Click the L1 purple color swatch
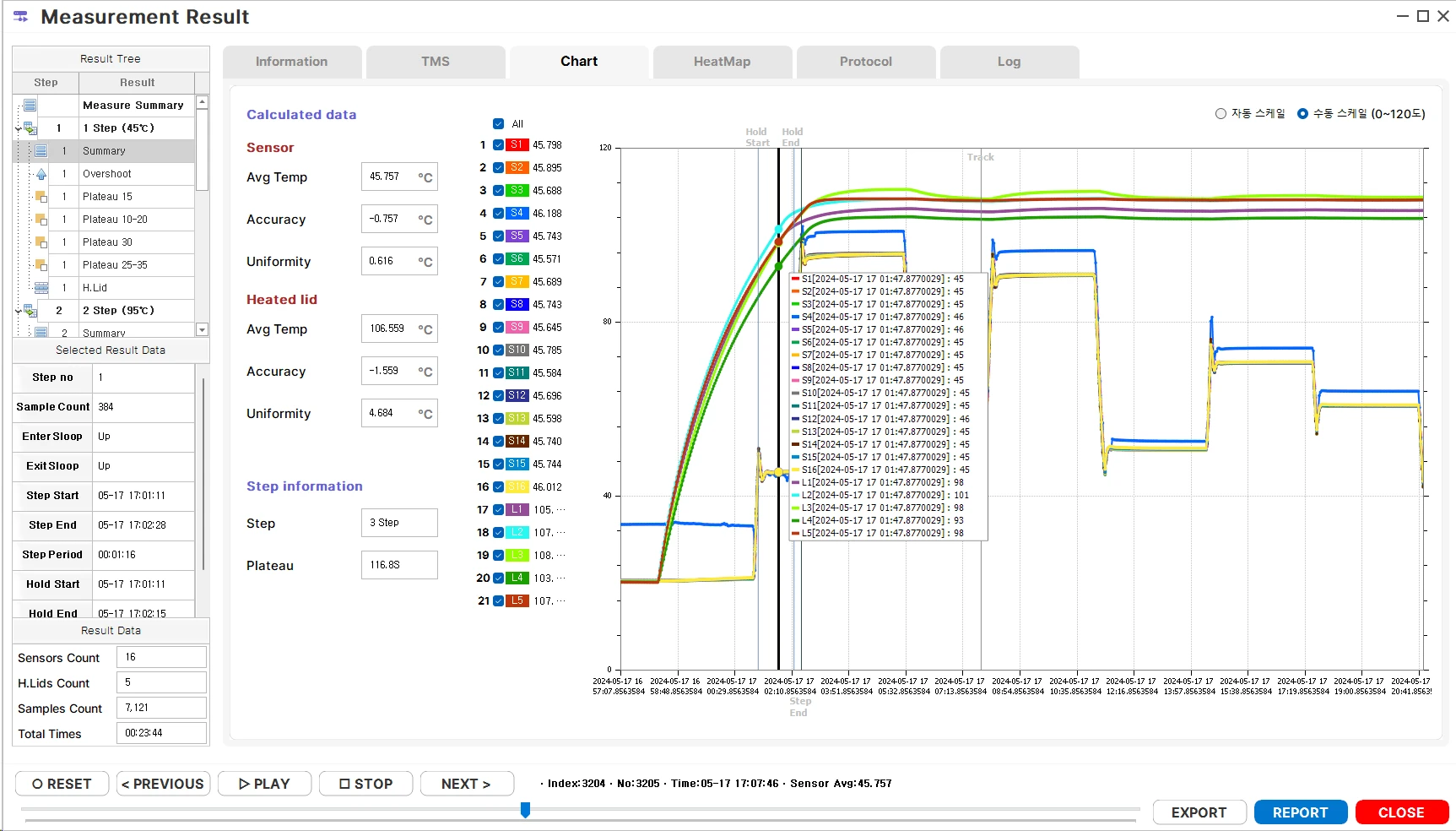This screenshot has height=831, width=1456. [517, 510]
